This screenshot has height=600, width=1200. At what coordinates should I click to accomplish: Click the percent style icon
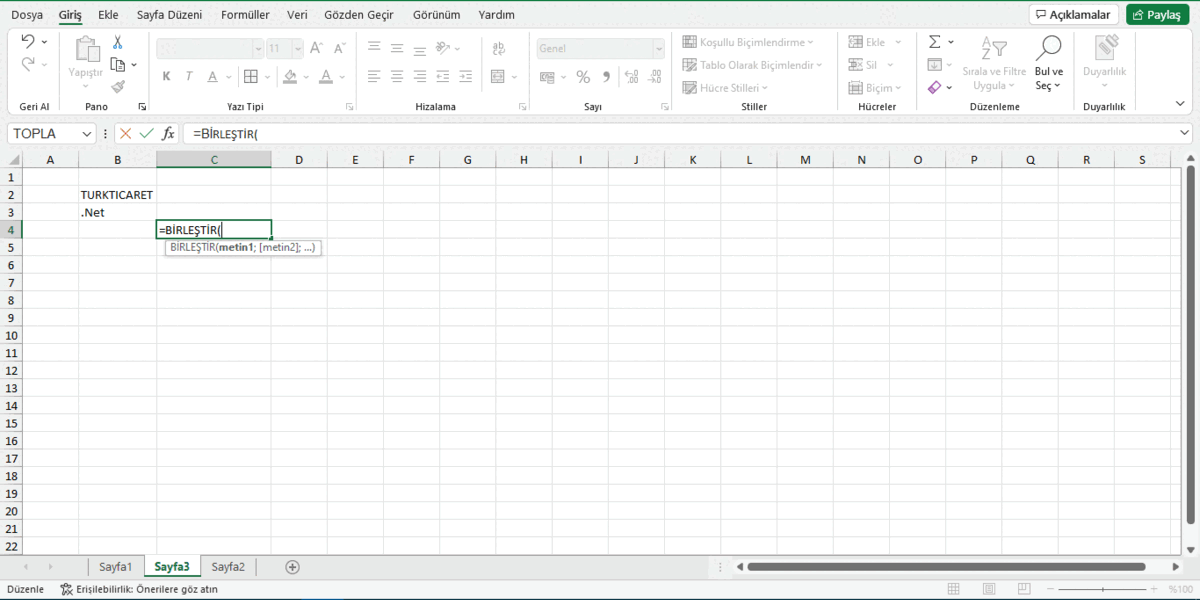click(583, 76)
